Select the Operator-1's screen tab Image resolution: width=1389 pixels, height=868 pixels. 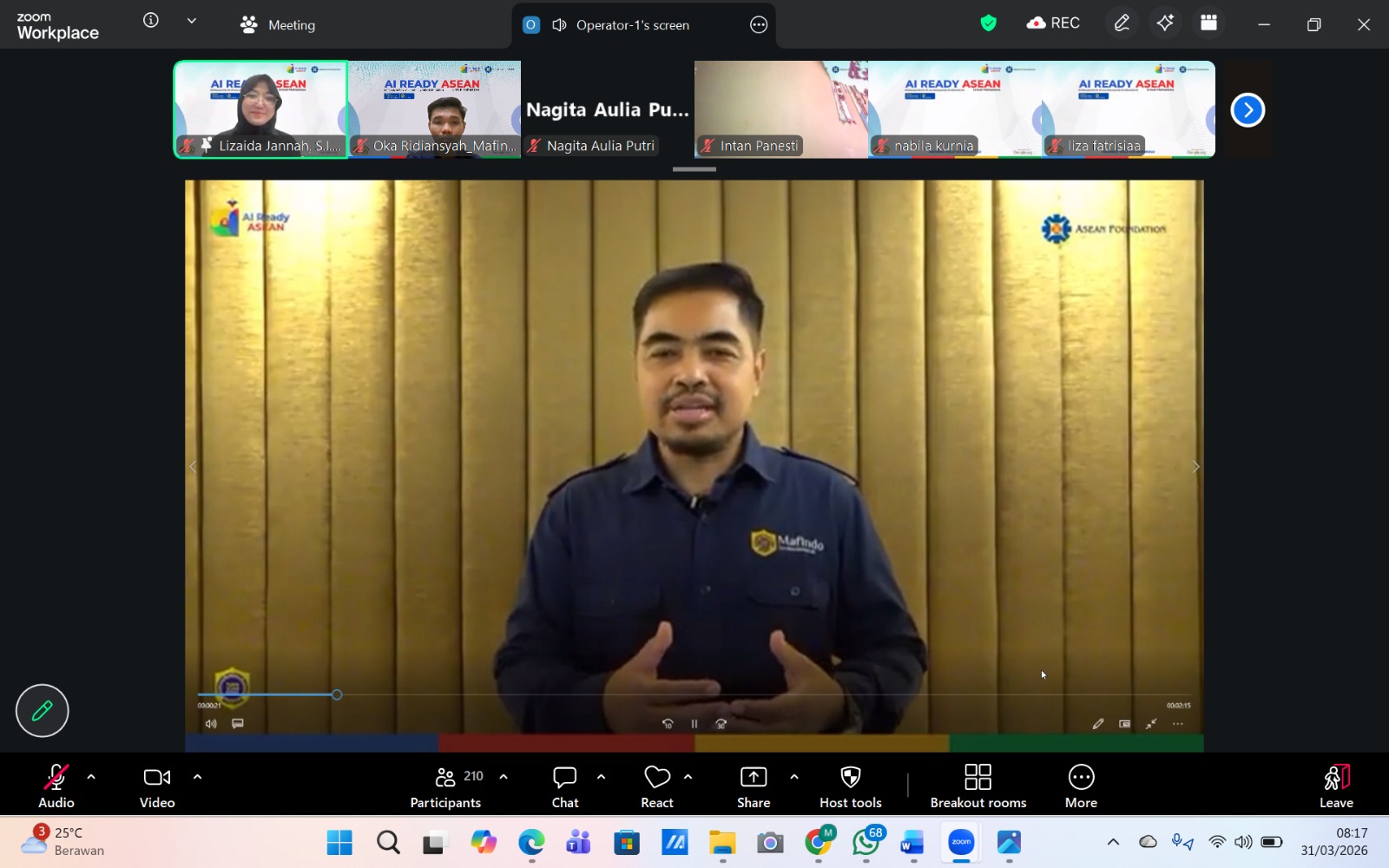632,25
